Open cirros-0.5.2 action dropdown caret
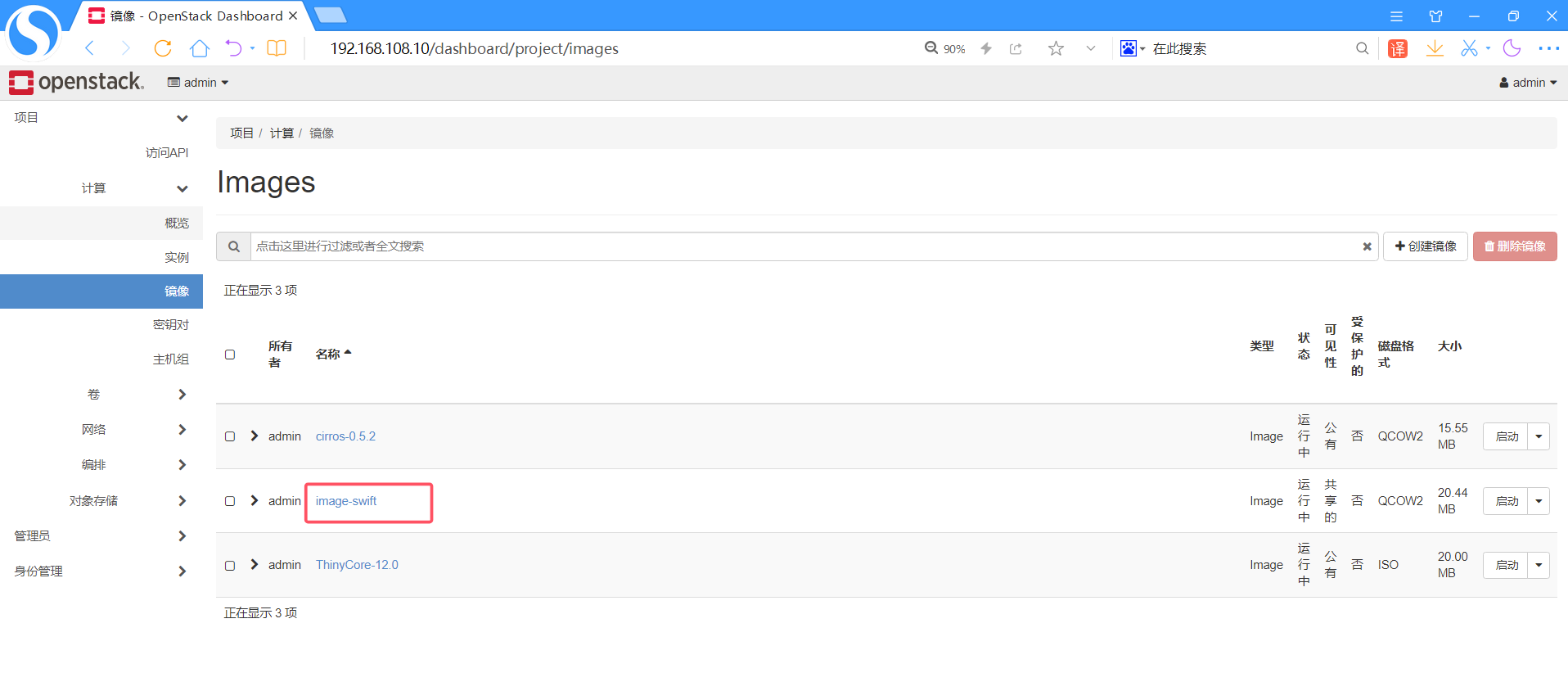Image resolution: width=1568 pixels, height=682 pixels. click(1539, 436)
